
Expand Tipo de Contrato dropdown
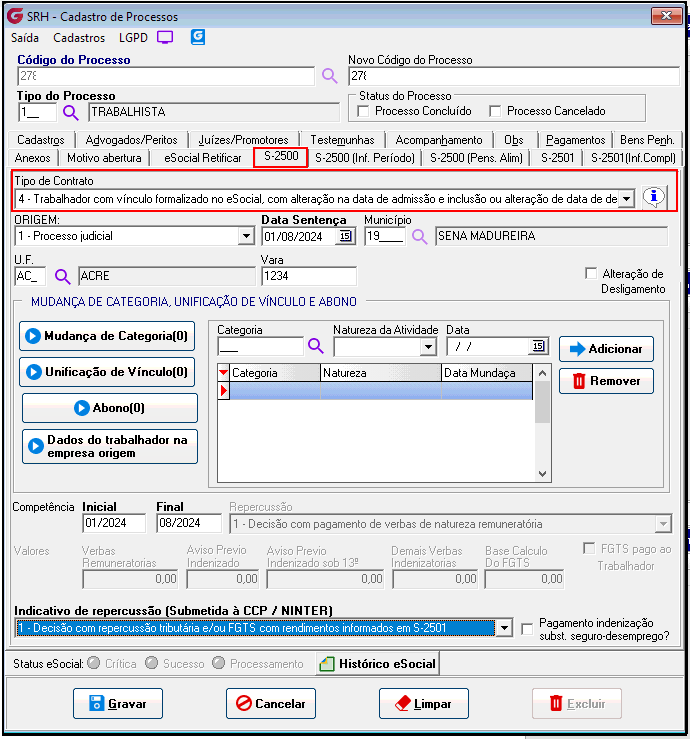(x=626, y=199)
